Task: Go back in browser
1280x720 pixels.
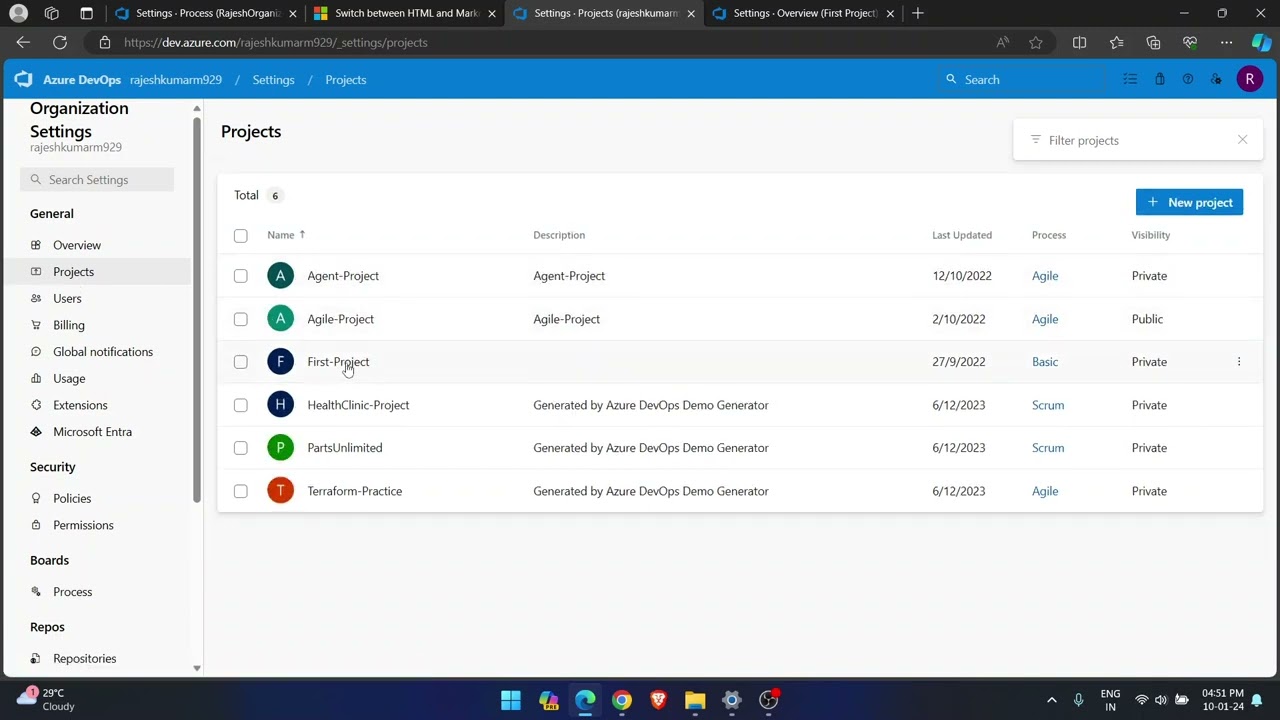Action: coord(23,42)
